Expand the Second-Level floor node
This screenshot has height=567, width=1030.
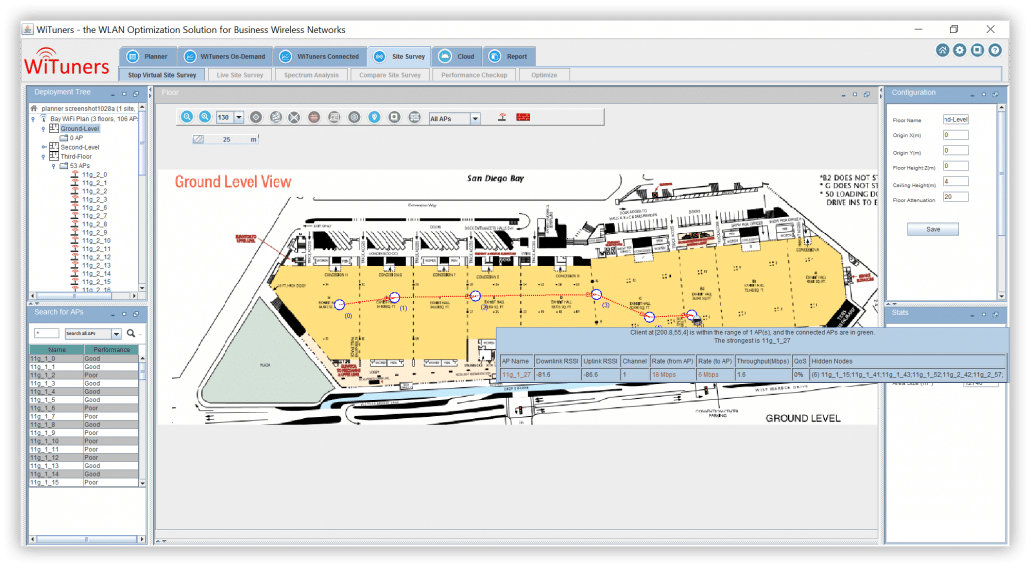click(x=45, y=147)
